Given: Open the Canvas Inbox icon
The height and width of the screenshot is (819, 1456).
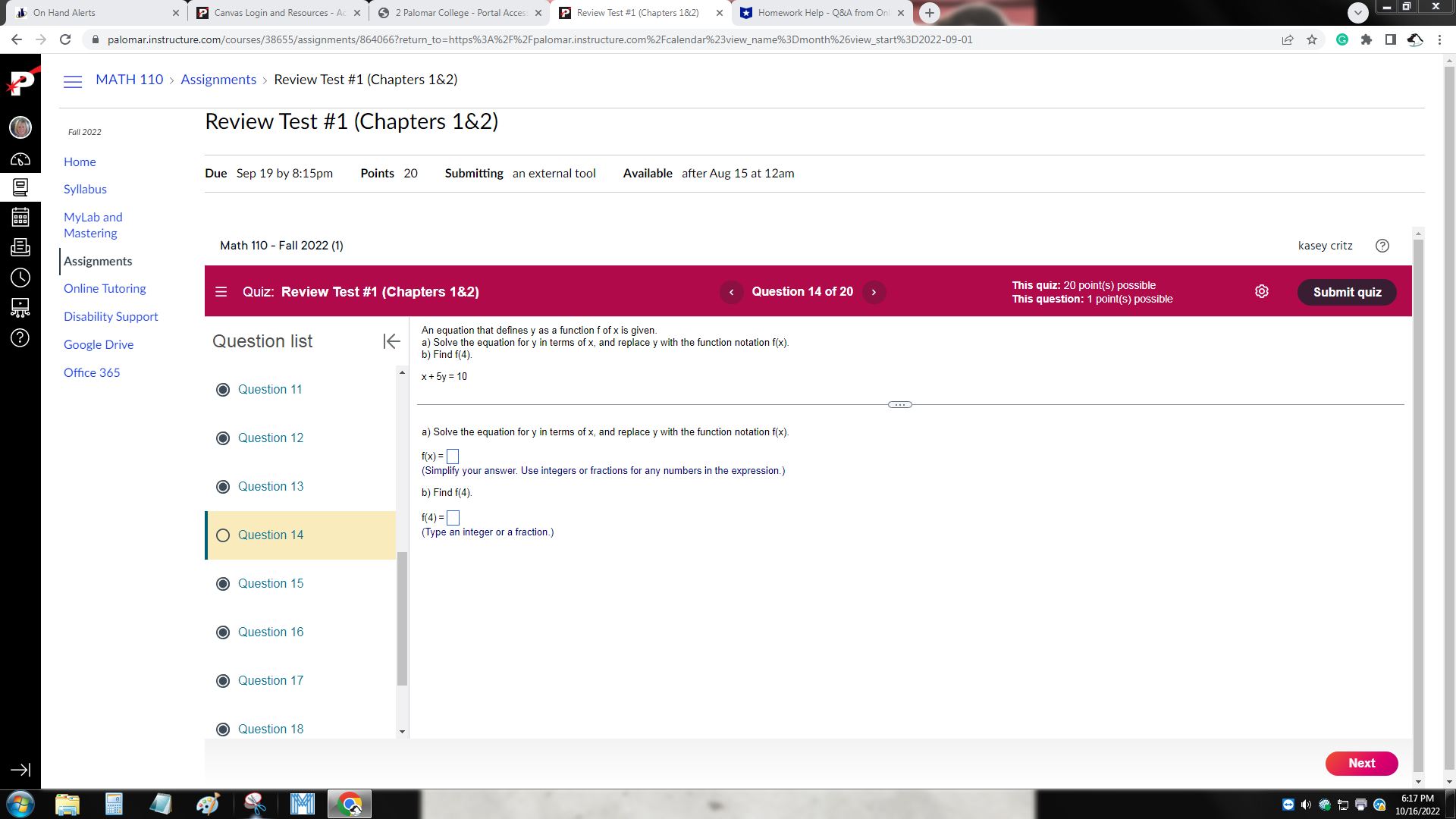Looking at the screenshot, I should pyautogui.click(x=20, y=246).
